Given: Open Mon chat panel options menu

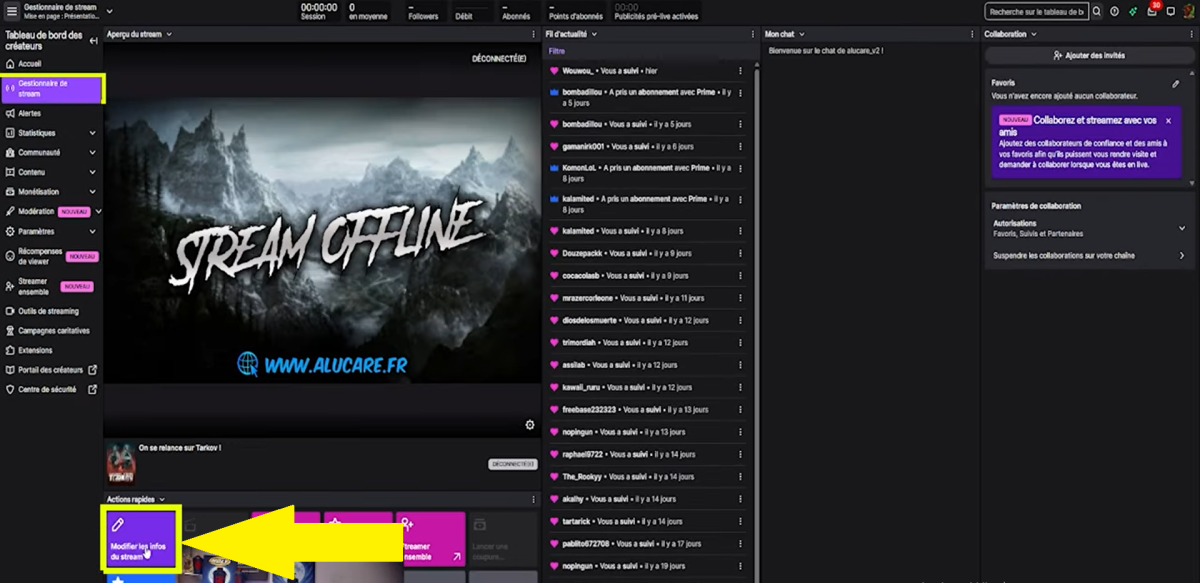Looking at the screenshot, I should pyautogui.click(x=974, y=34).
